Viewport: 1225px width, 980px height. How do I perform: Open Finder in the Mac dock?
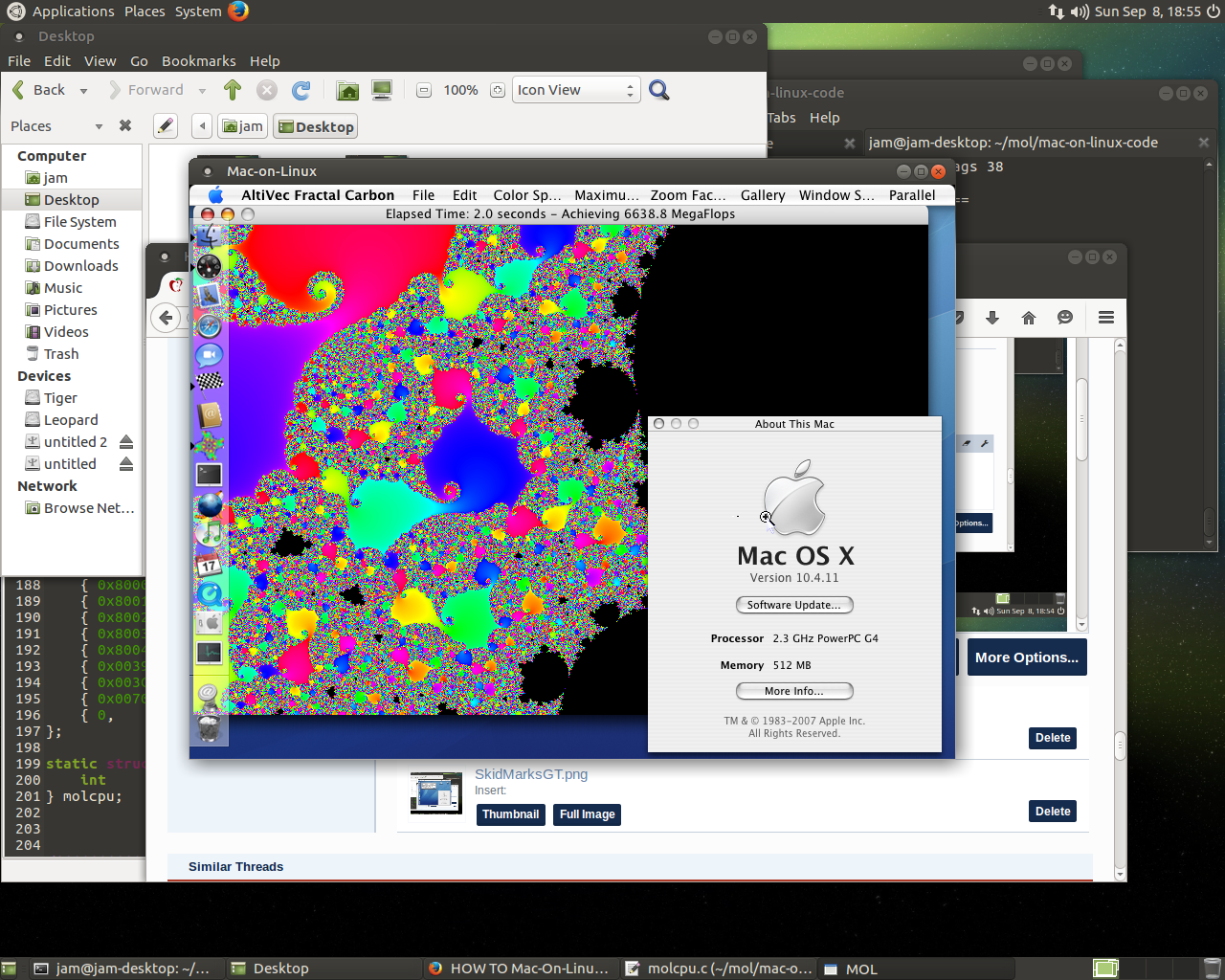[209, 235]
